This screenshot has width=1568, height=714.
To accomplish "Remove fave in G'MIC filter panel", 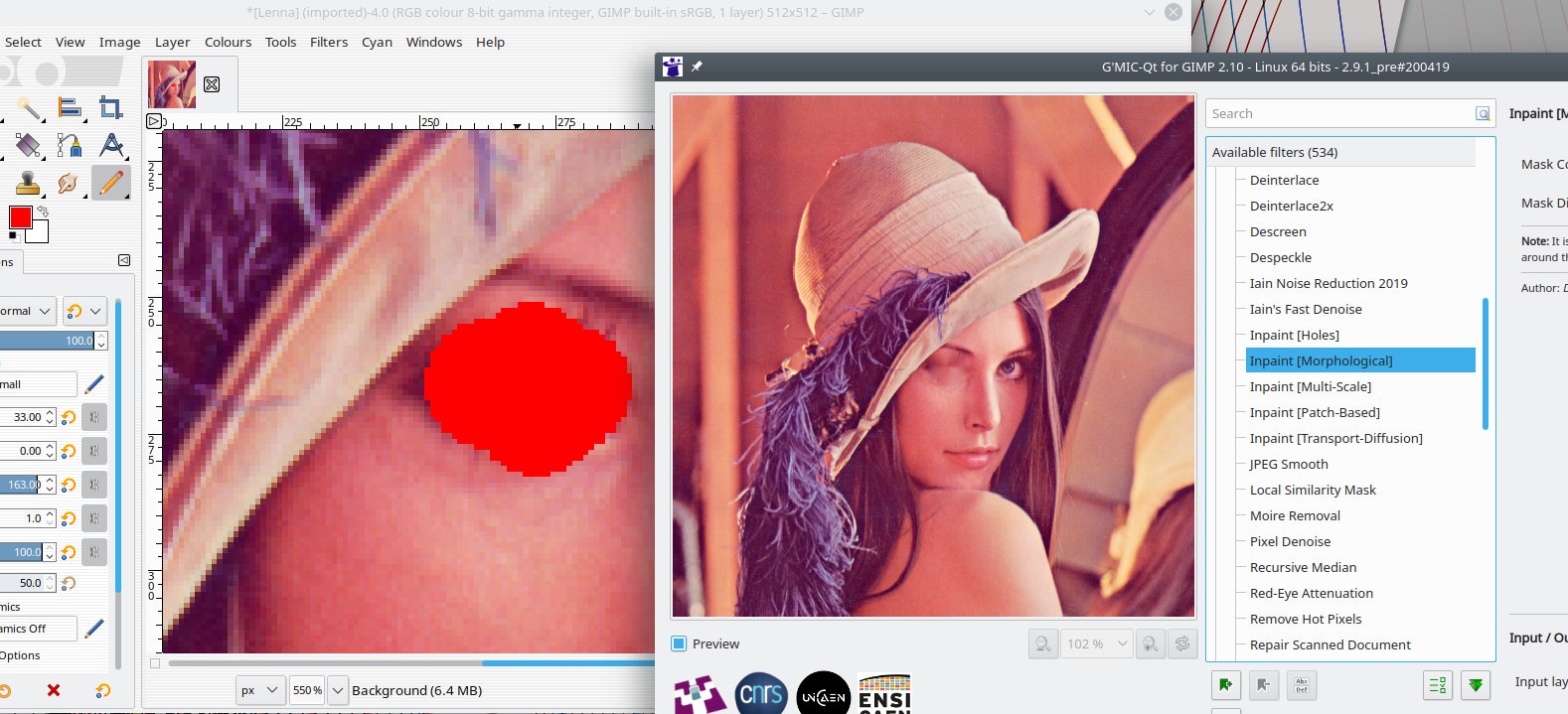I will click(1264, 685).
